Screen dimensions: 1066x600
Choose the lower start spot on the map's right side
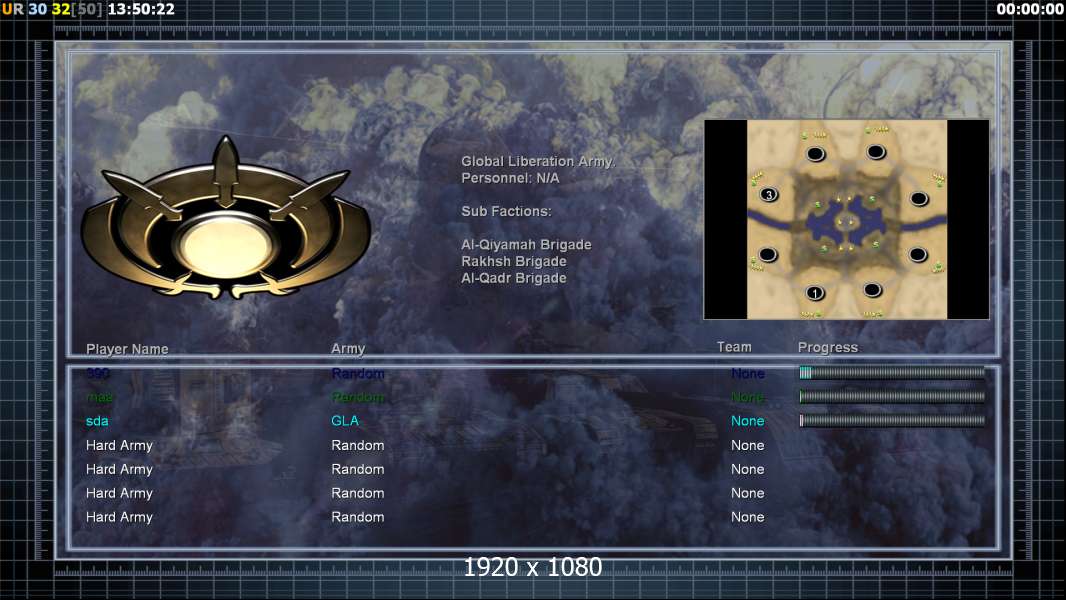(x=918, y=255)
